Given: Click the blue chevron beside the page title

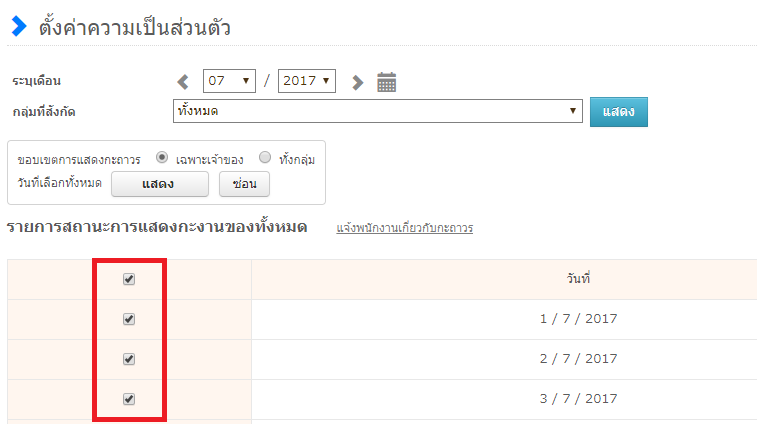Looking at the screenshot, I should click(19, 27).
